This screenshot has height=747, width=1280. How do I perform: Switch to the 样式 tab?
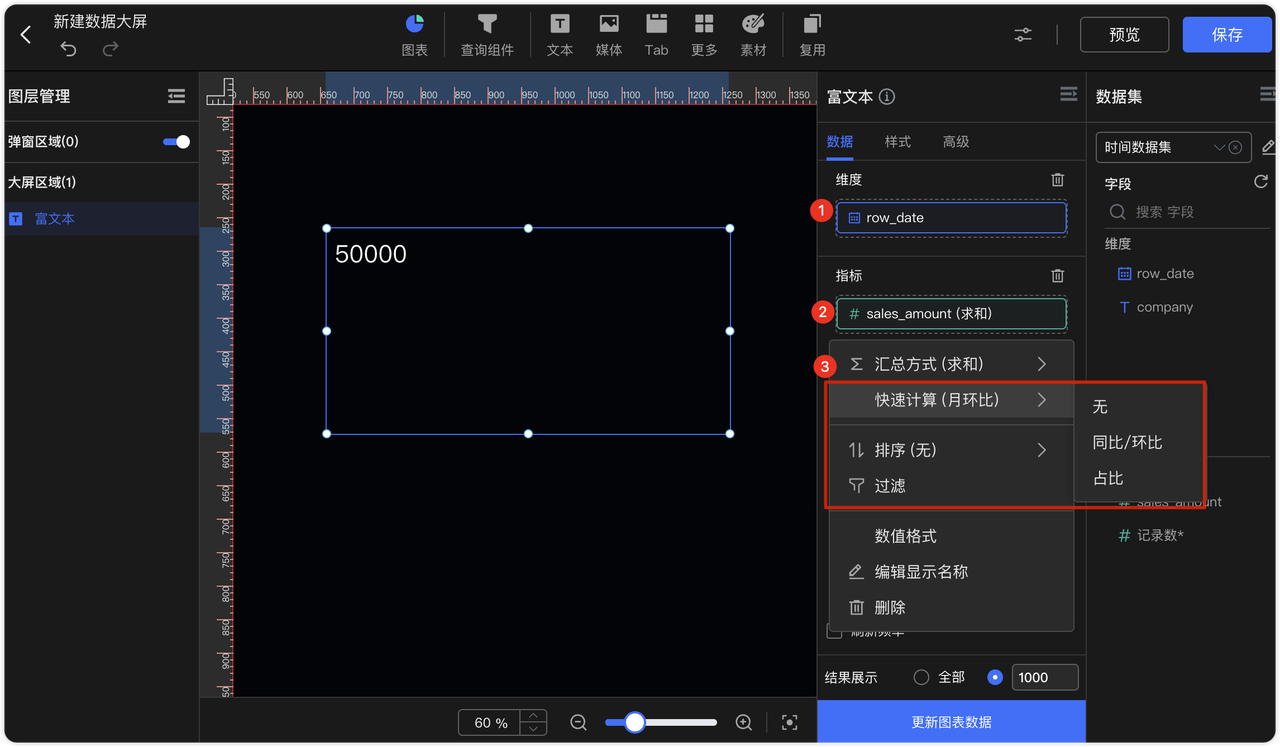pyautogui.click(x=898, y=142)
